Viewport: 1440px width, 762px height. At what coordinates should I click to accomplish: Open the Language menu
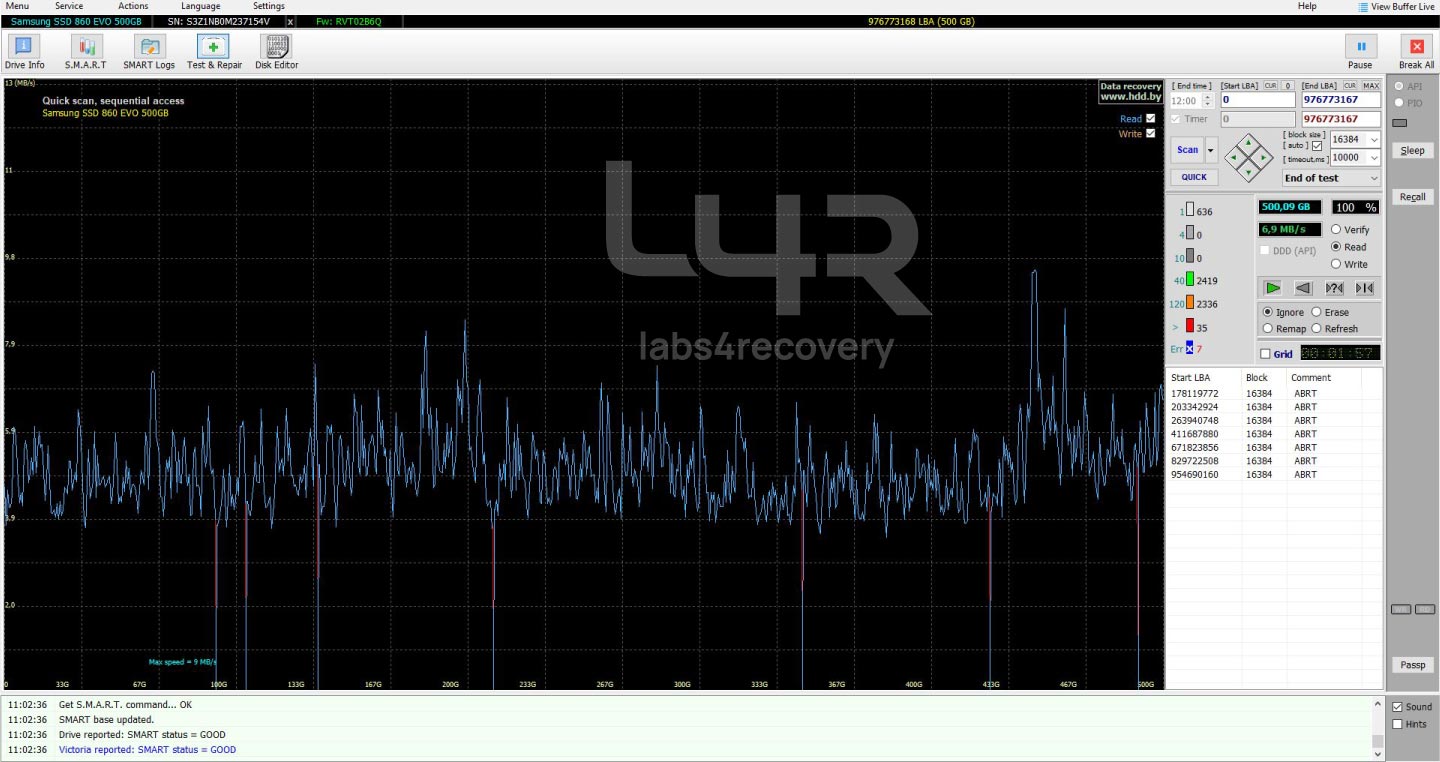pyautogui.click(x=200, y=6)
